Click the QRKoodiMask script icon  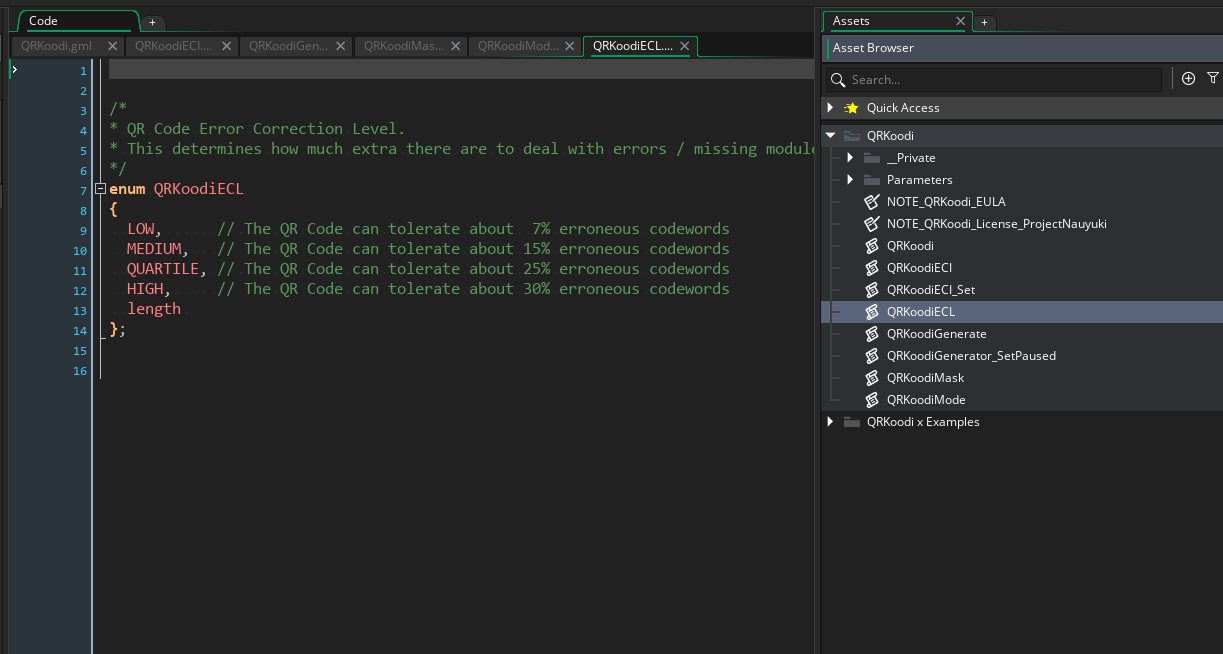point(872,378)
